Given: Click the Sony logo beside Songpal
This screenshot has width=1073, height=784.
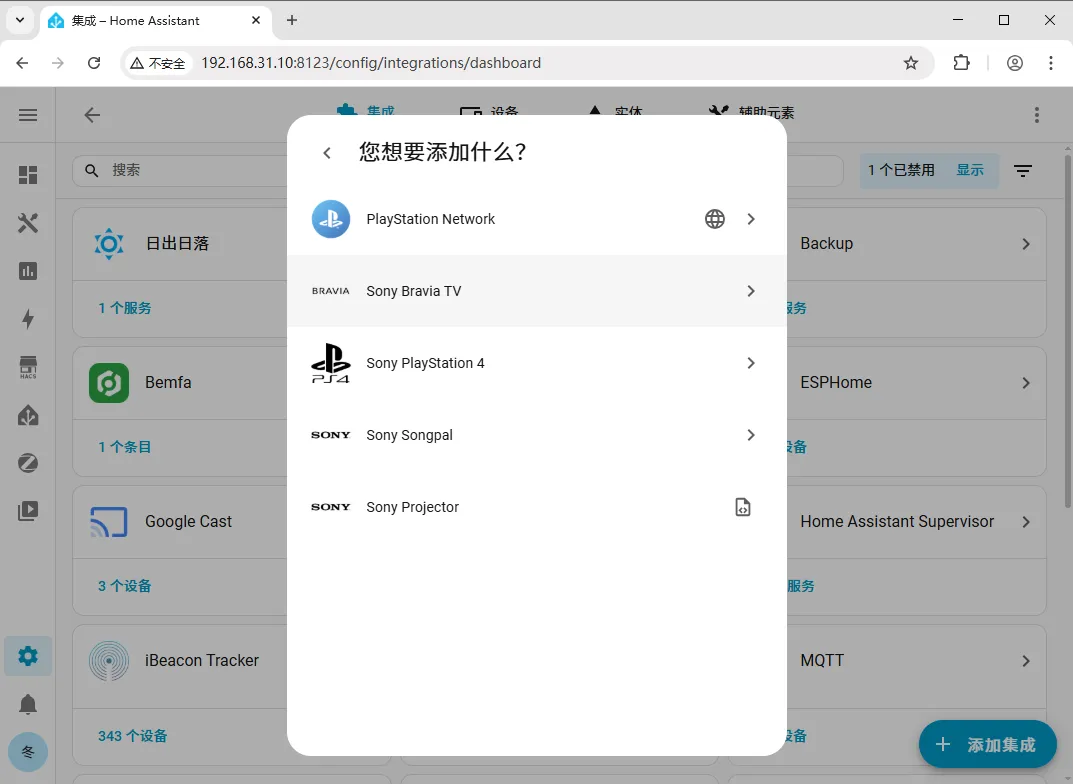Looking at the screenshot, I should point(331,435).
